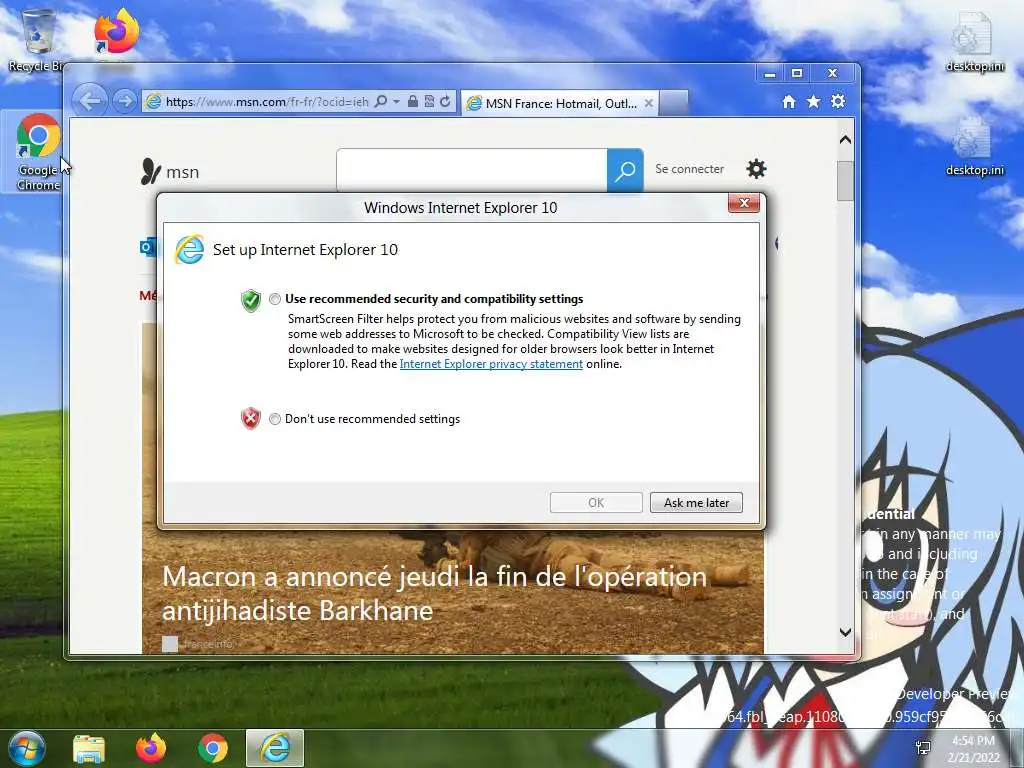
Task: Close the MSN France tab
Action: (x=648, y=103)
